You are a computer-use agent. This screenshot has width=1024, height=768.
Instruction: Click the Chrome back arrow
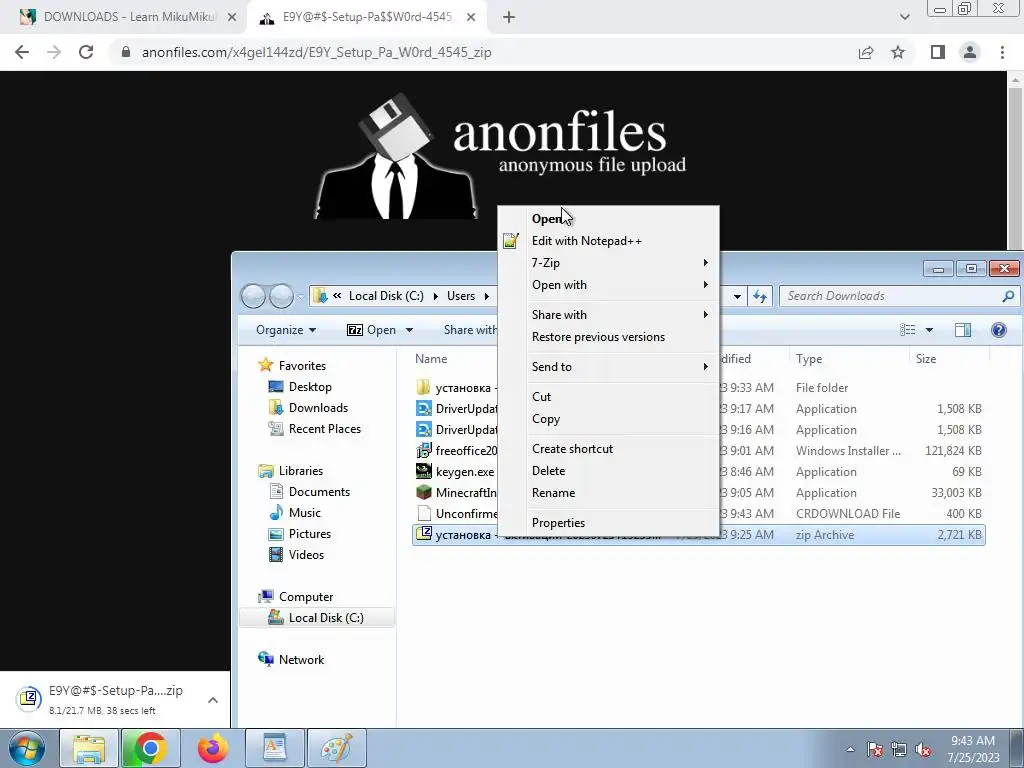(x=22, y=52)
